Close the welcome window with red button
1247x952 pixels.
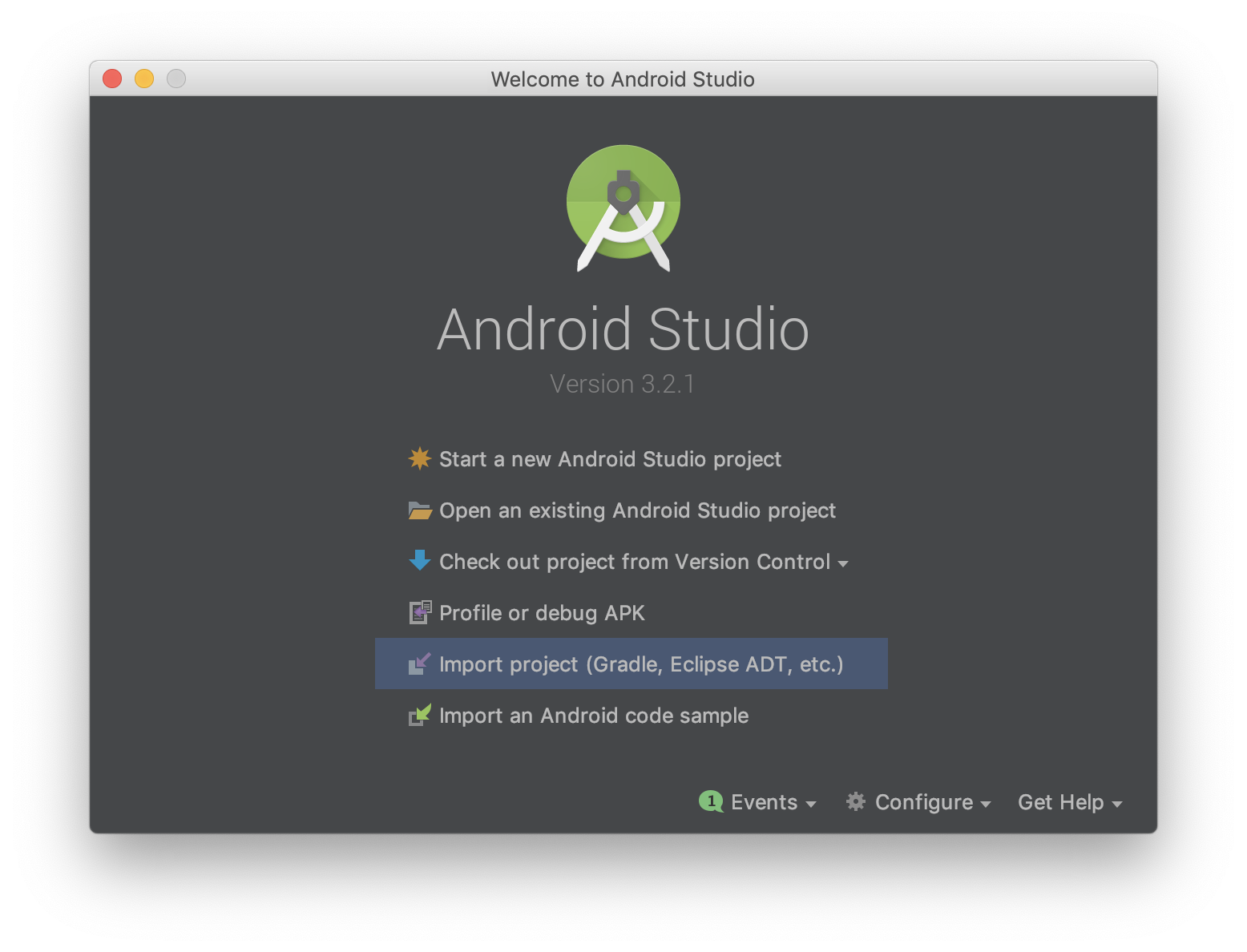tap(112, 79)
